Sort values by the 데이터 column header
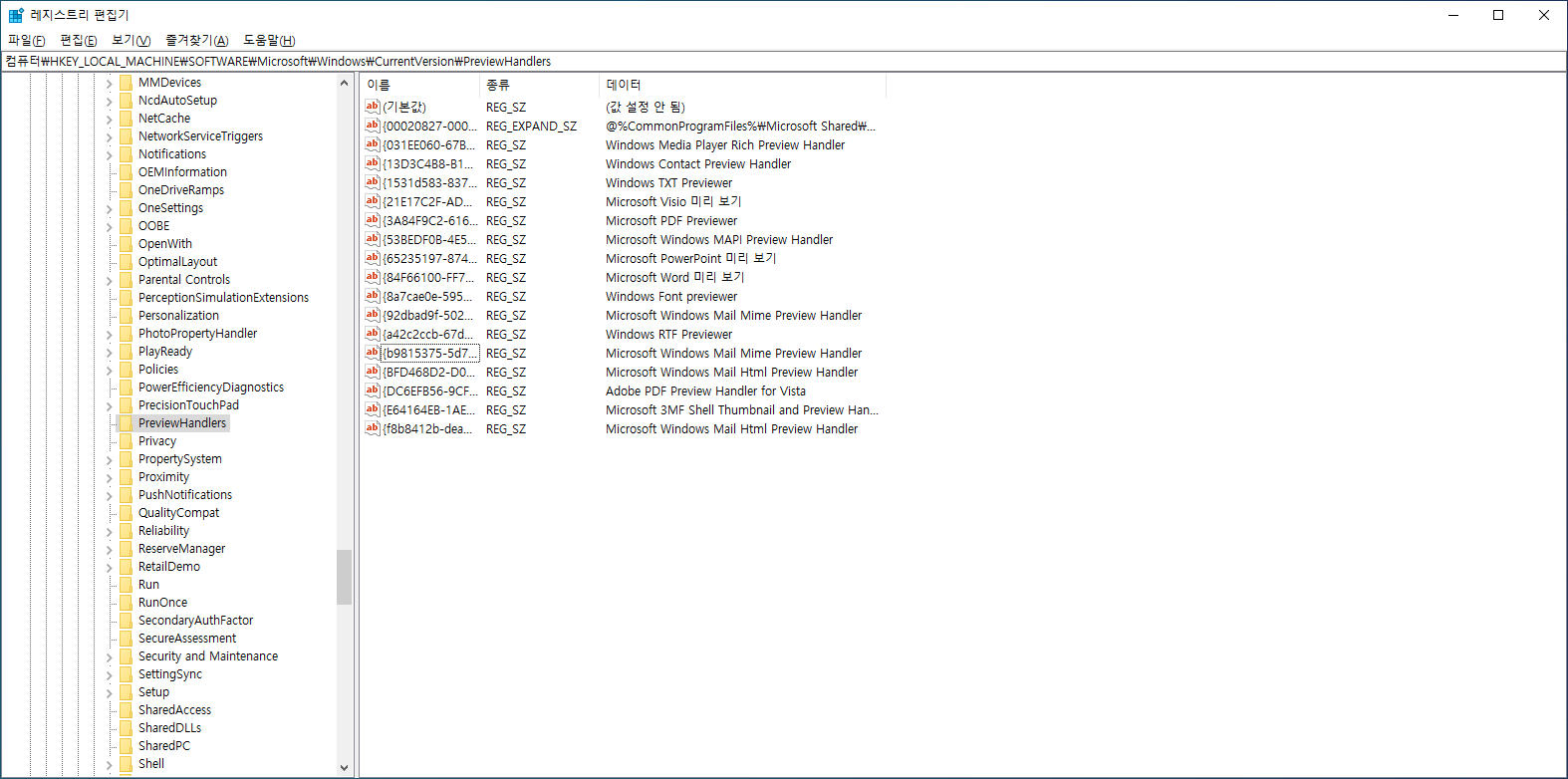 coord(742,85)
